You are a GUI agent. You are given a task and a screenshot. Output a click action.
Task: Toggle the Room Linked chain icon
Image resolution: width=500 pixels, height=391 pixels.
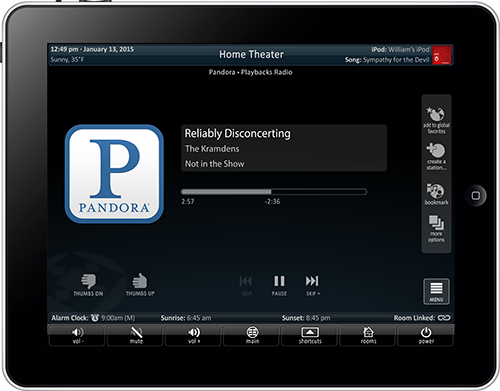[x=444, y=318]
